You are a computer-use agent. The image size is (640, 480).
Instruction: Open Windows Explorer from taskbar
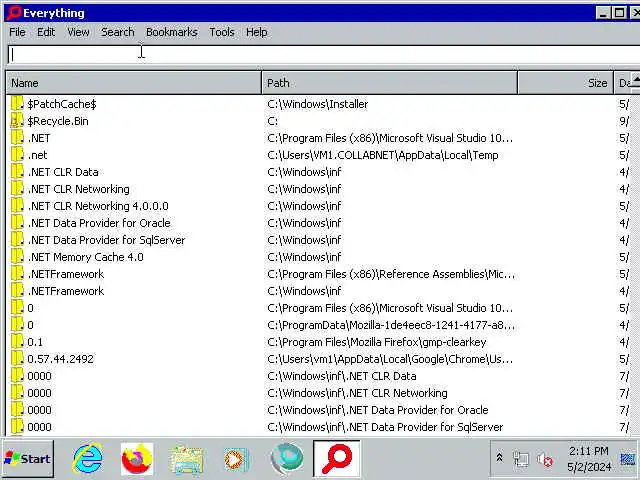click(x=186, y=460)
